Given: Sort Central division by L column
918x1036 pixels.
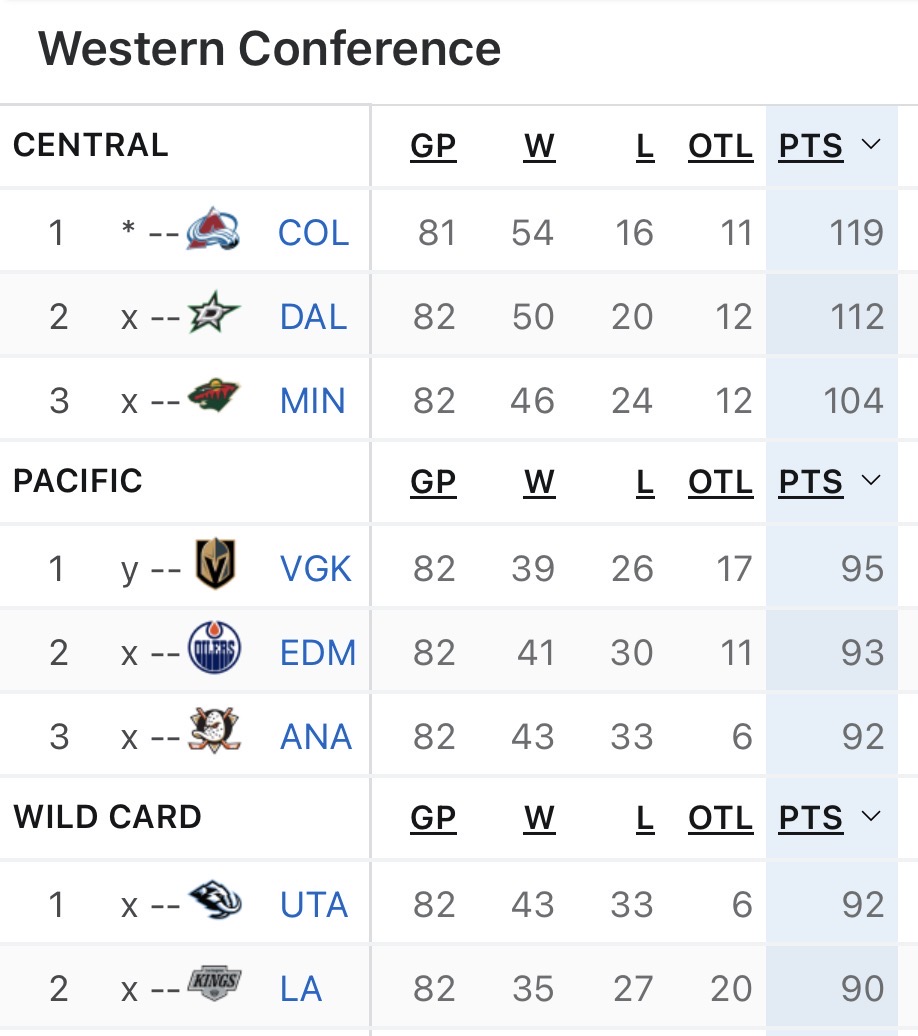Looking at the screenshot, I should coord(645,147).
